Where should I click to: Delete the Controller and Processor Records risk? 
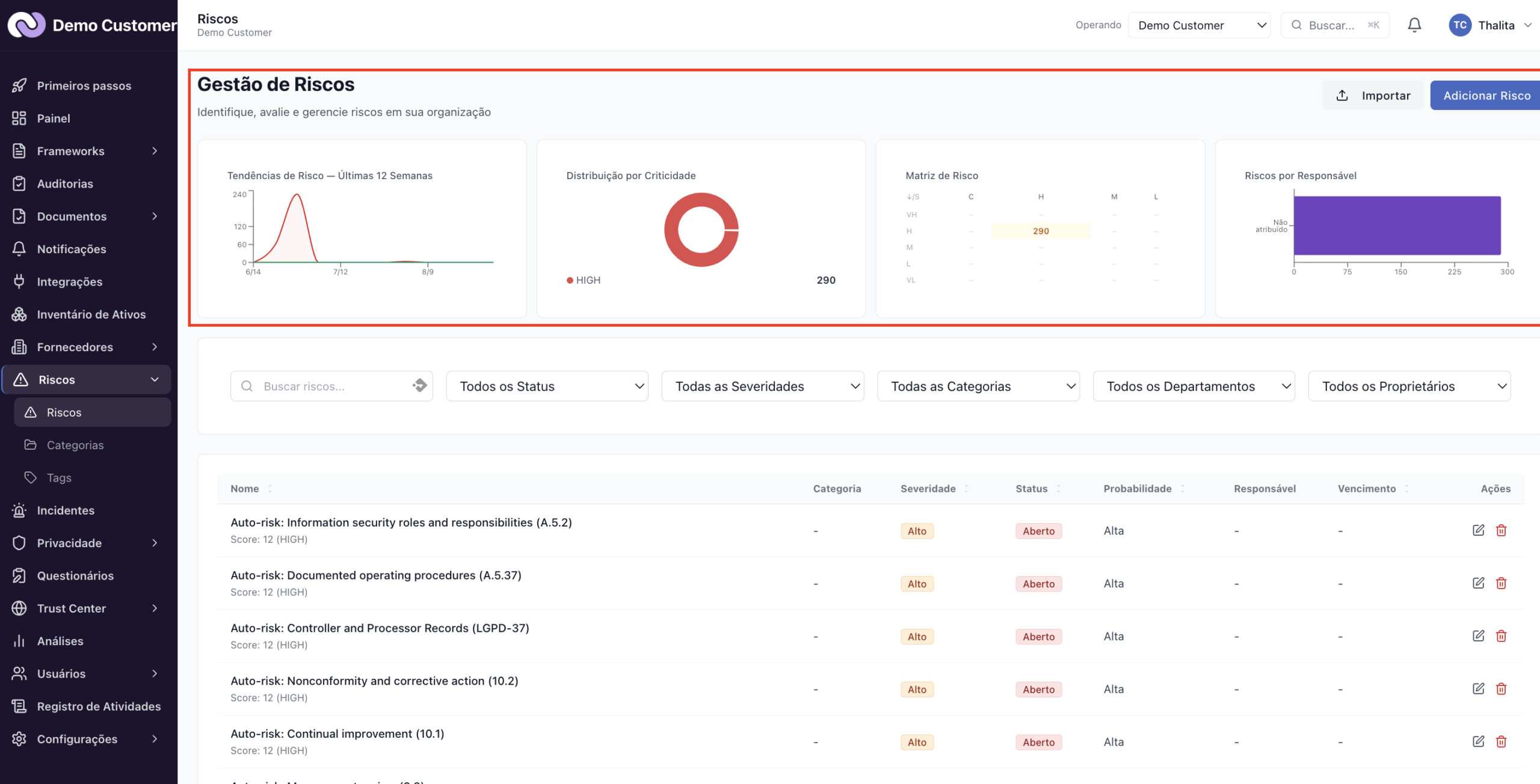(x=1501, y=636)
